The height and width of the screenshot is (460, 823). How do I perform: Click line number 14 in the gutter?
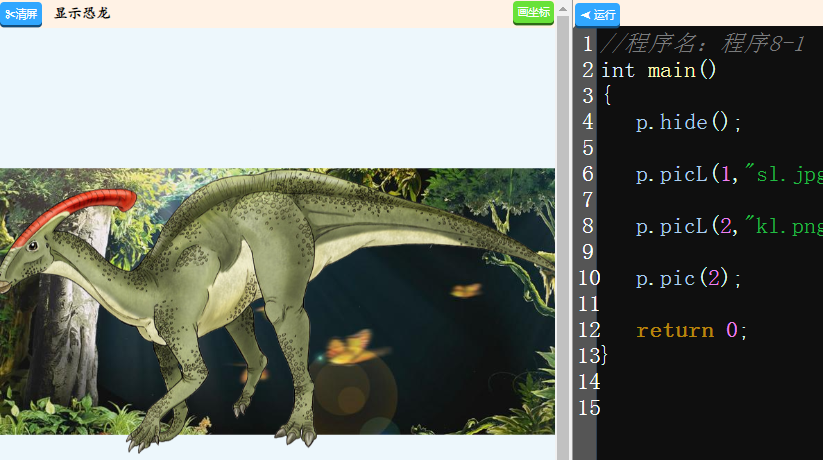589,382
